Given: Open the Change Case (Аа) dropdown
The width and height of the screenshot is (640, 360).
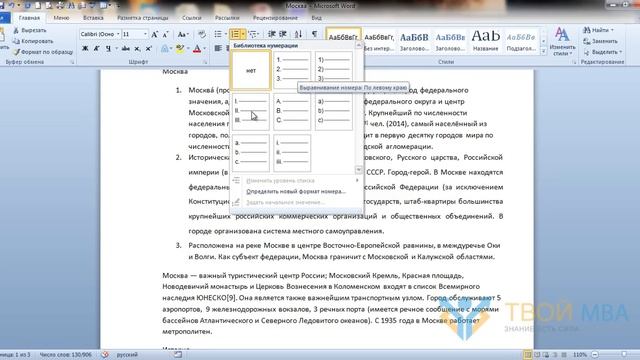Looking at the screenshot, I should pyautogui.click(x=183, y=35).
